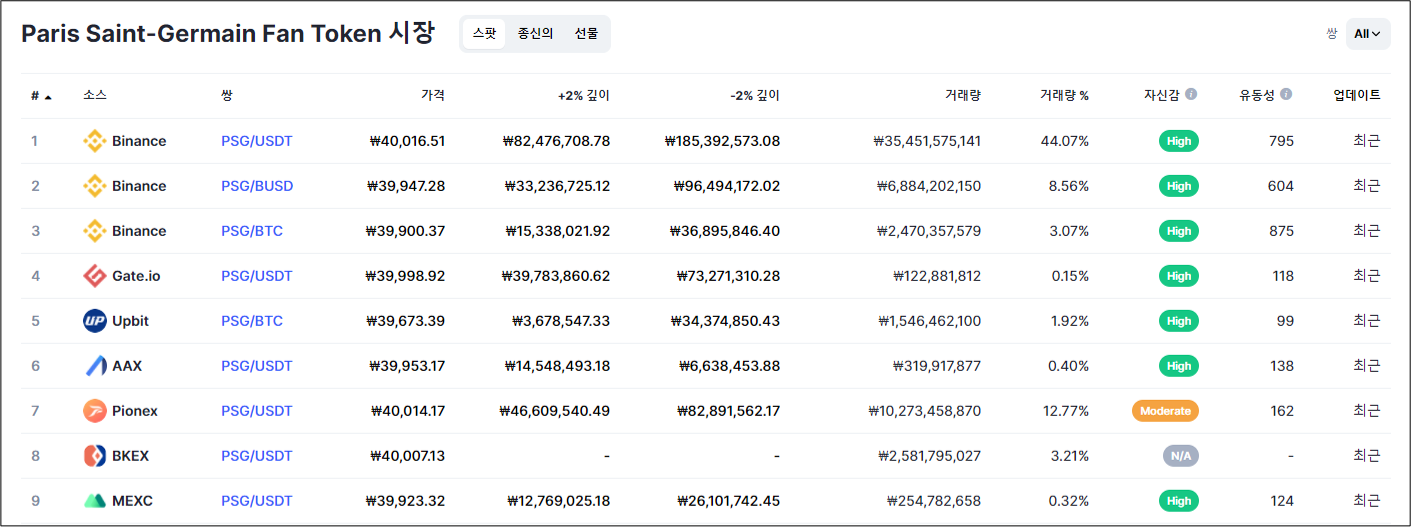Open the All pair filter dropdown
The width and height of the screenshot is (1411, 527).
point(1367,34)
